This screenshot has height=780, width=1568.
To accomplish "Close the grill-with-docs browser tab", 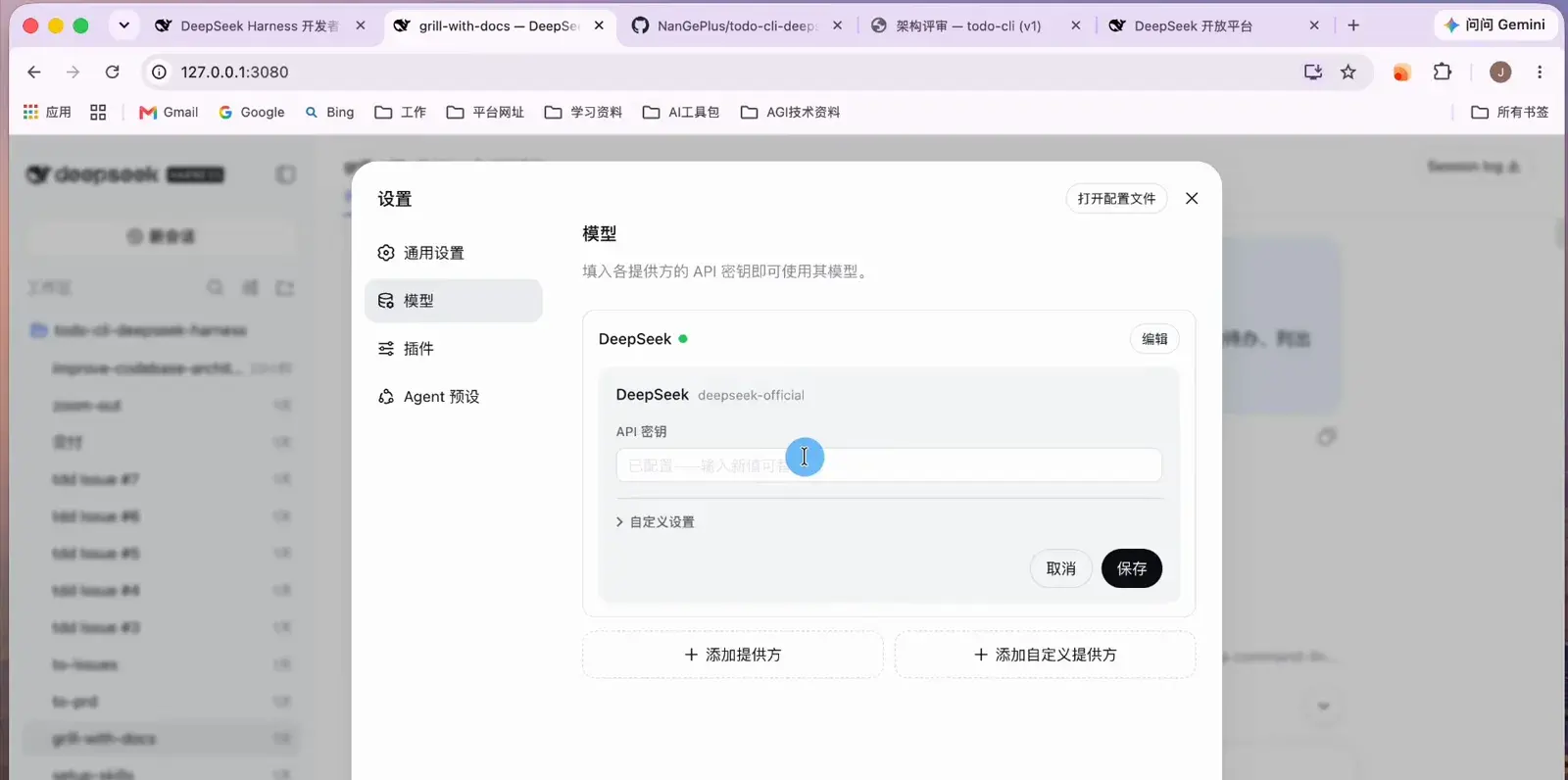I will pyautogui.click(x=599, y=26).
